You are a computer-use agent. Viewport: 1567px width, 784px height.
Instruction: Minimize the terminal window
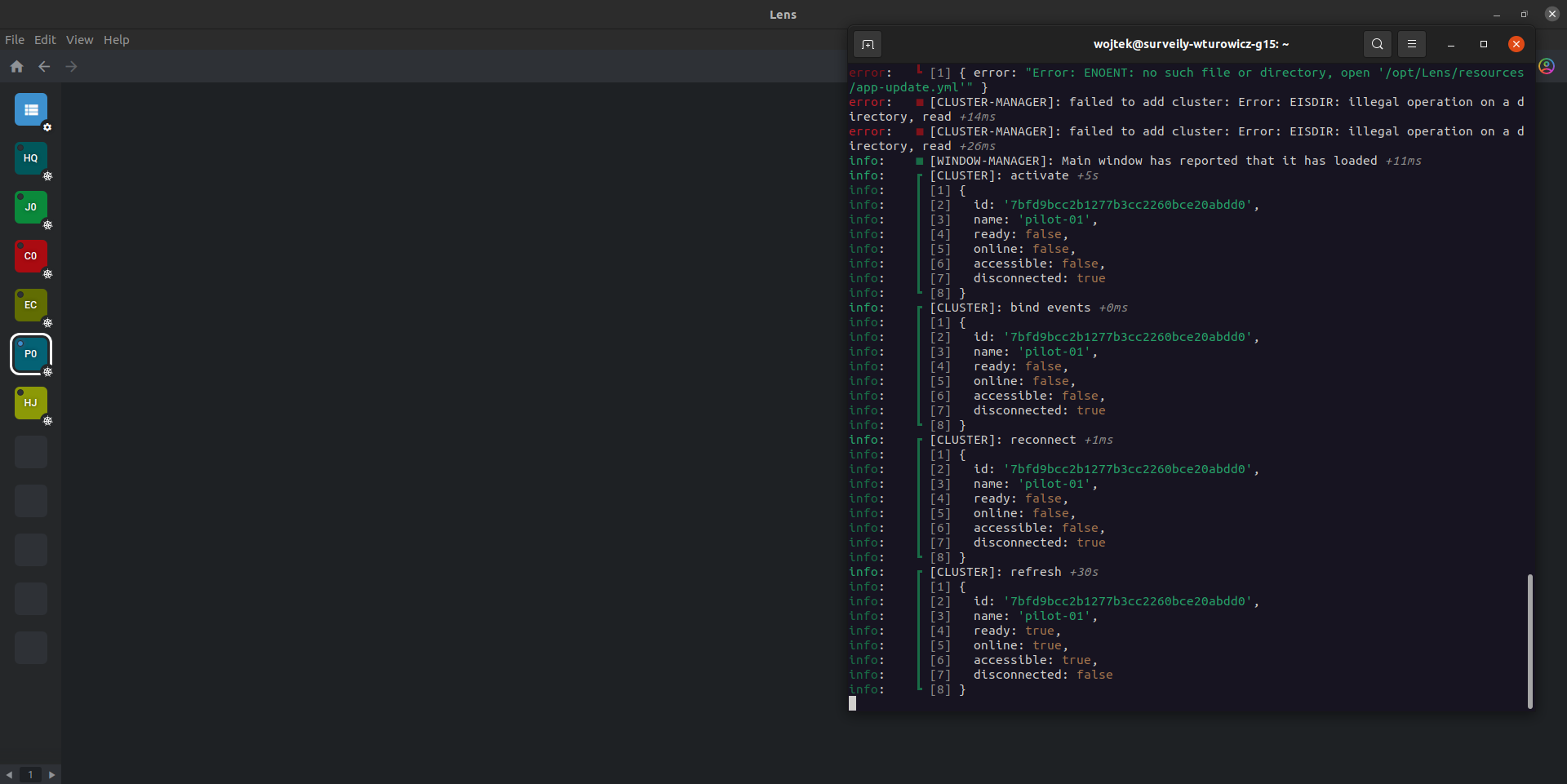tap(1451, 44)
